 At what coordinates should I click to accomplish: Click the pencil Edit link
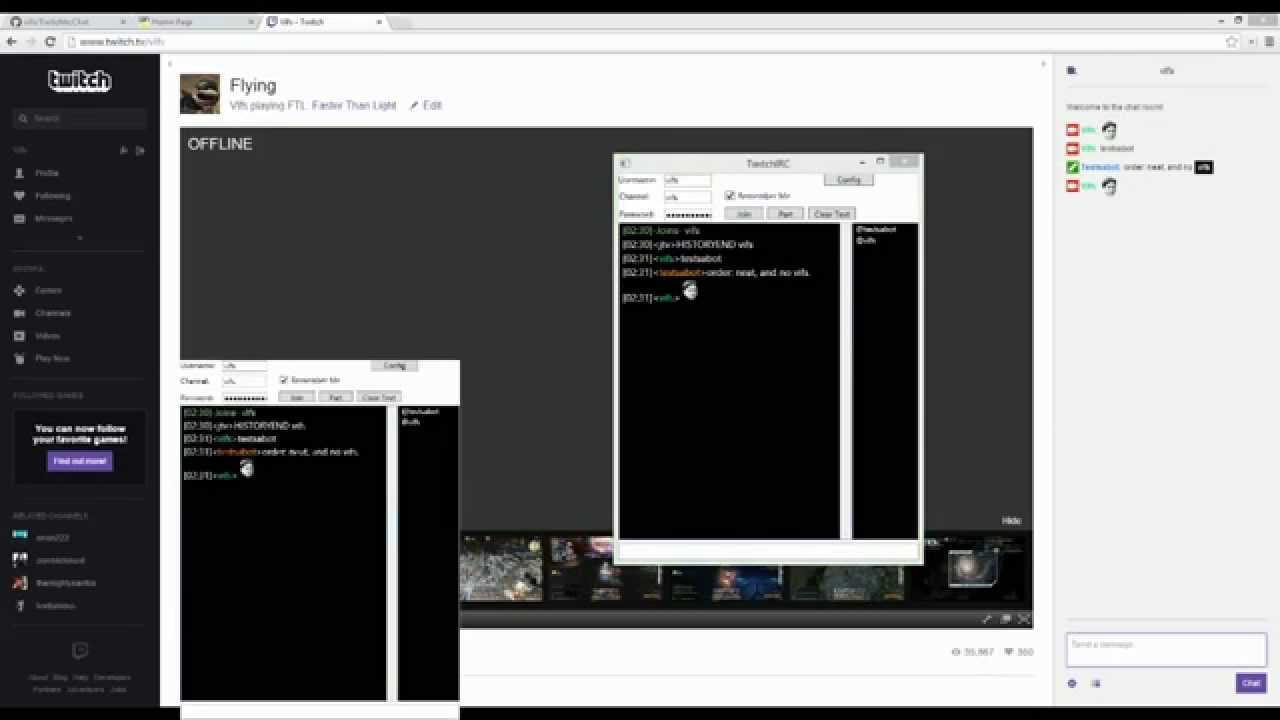[x=426, y=105]
